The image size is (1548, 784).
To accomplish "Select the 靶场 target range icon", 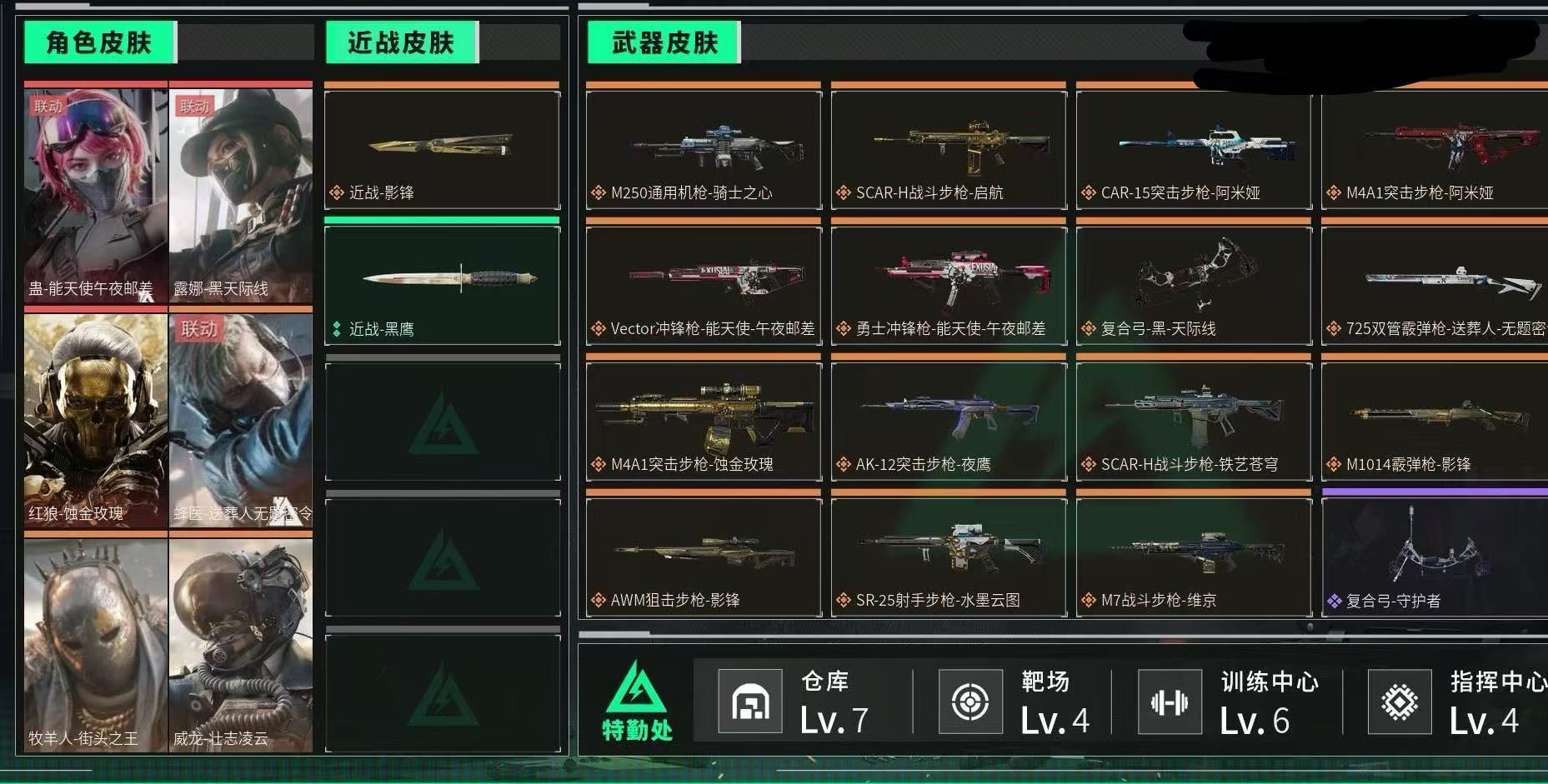I will pos(970,702).
